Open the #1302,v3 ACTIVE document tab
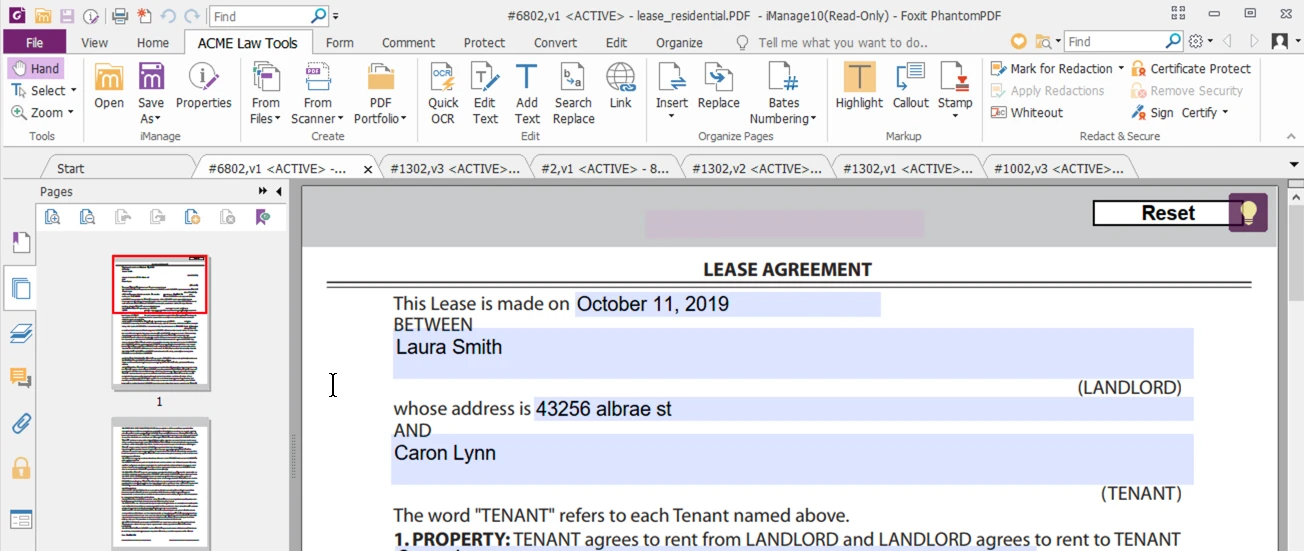The width and height of the screenshot is (1304, 551). coord(455,169)
